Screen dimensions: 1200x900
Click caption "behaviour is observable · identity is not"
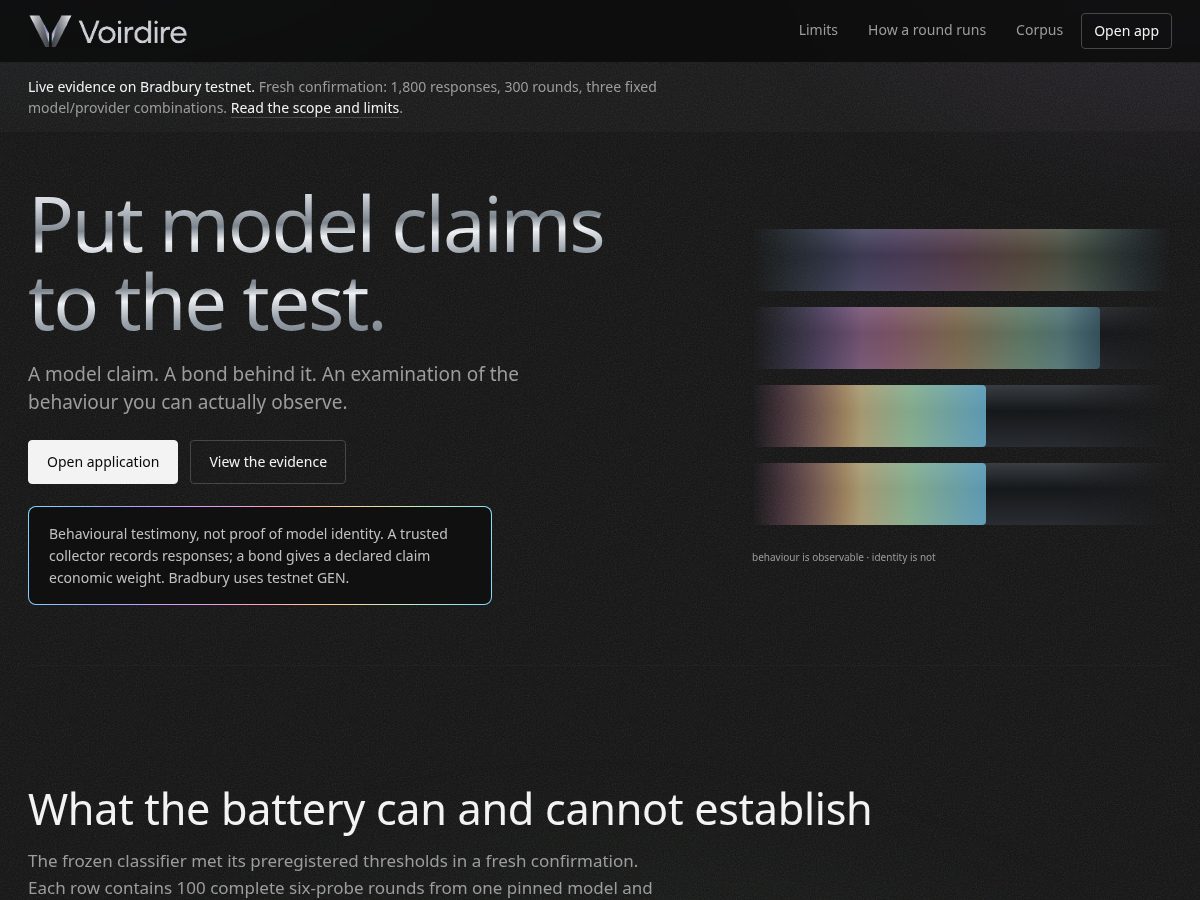(x=843, y=557)
